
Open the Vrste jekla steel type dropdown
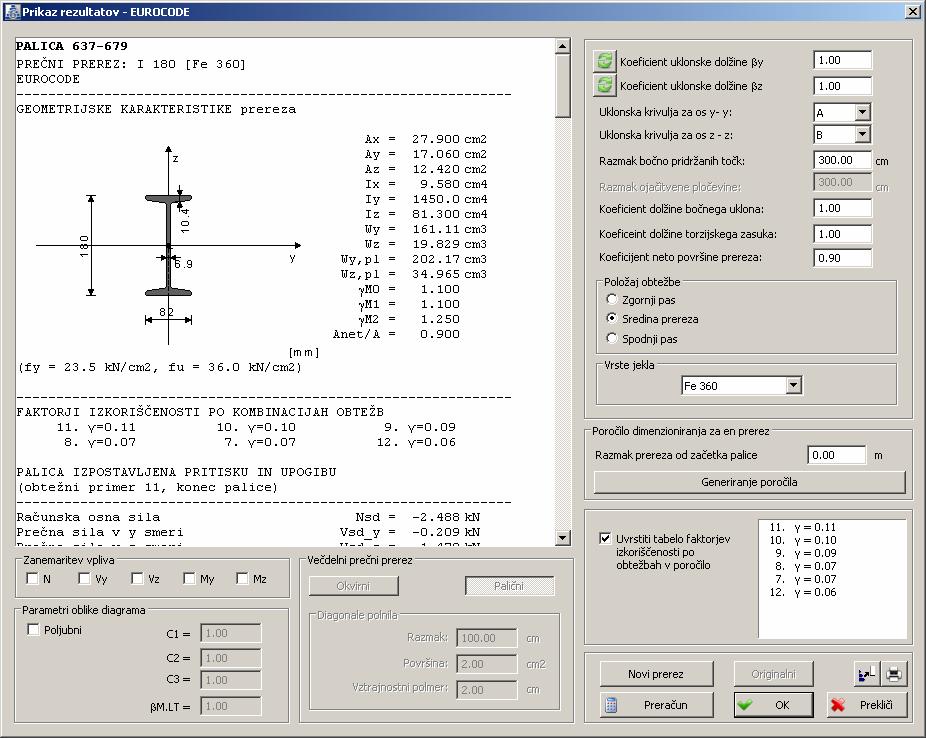click(x=793, y=386)
